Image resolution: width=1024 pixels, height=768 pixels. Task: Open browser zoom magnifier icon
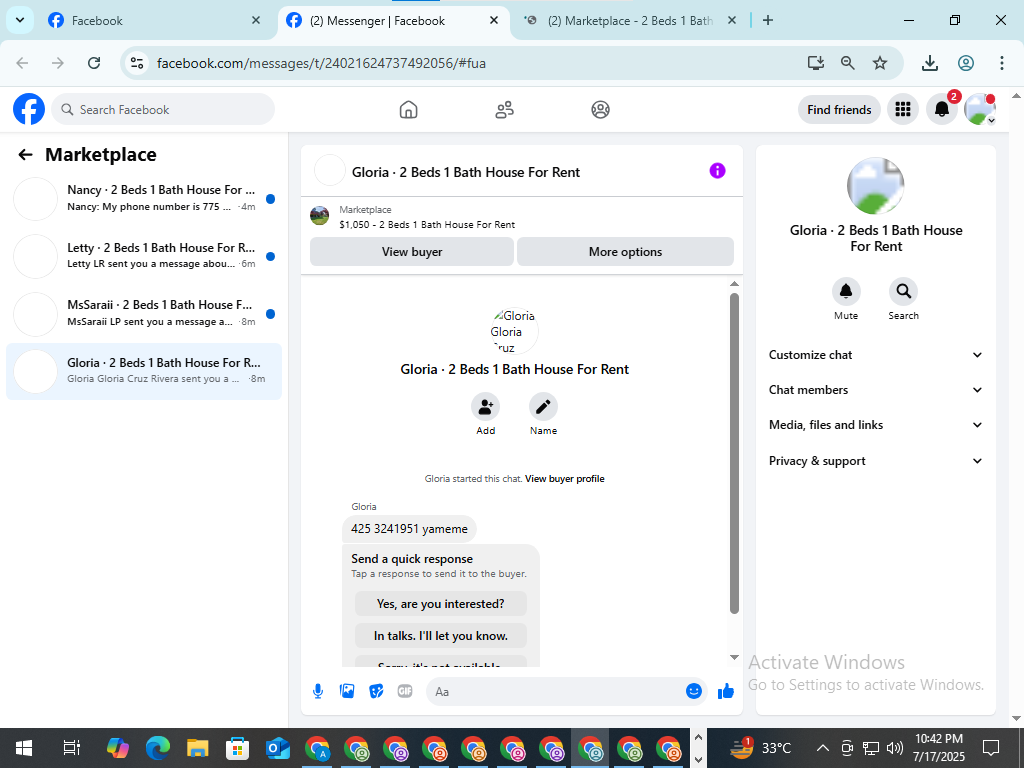coord(848,63)
